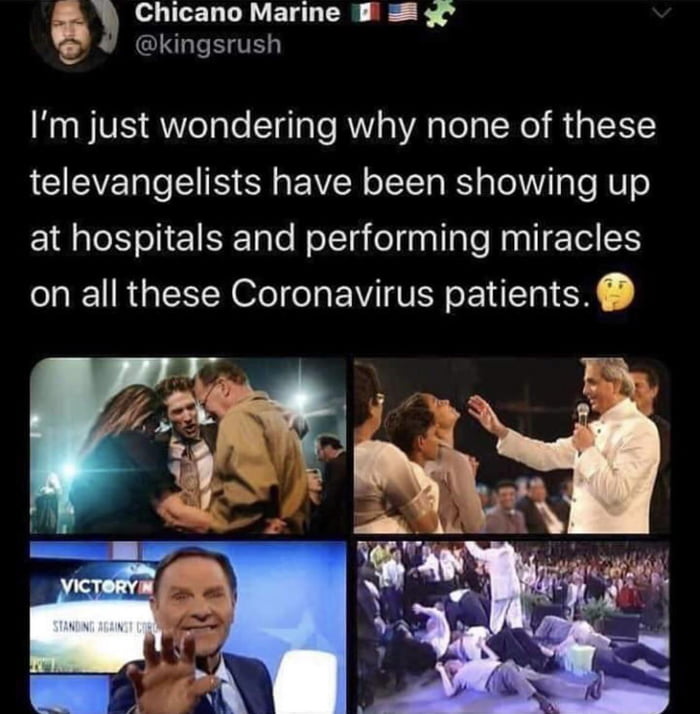Open the tweet options chevron menu
The image size is (700, 714).
pos(657,14)
